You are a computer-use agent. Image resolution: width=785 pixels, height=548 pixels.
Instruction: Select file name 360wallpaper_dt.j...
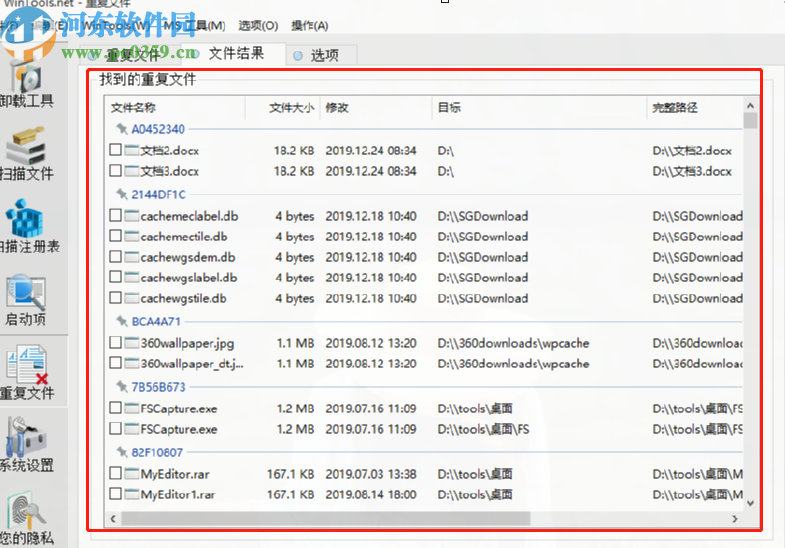[x=192, y=364]
